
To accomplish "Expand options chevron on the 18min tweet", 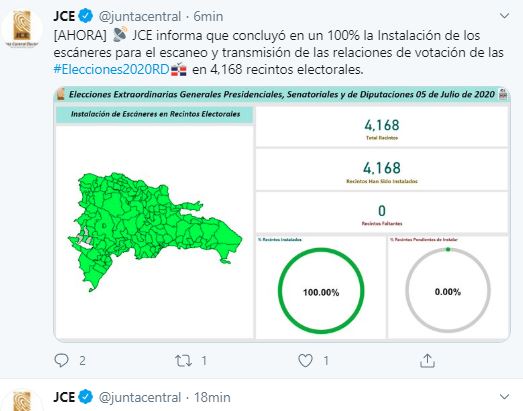I will click(x=504, y=397).
